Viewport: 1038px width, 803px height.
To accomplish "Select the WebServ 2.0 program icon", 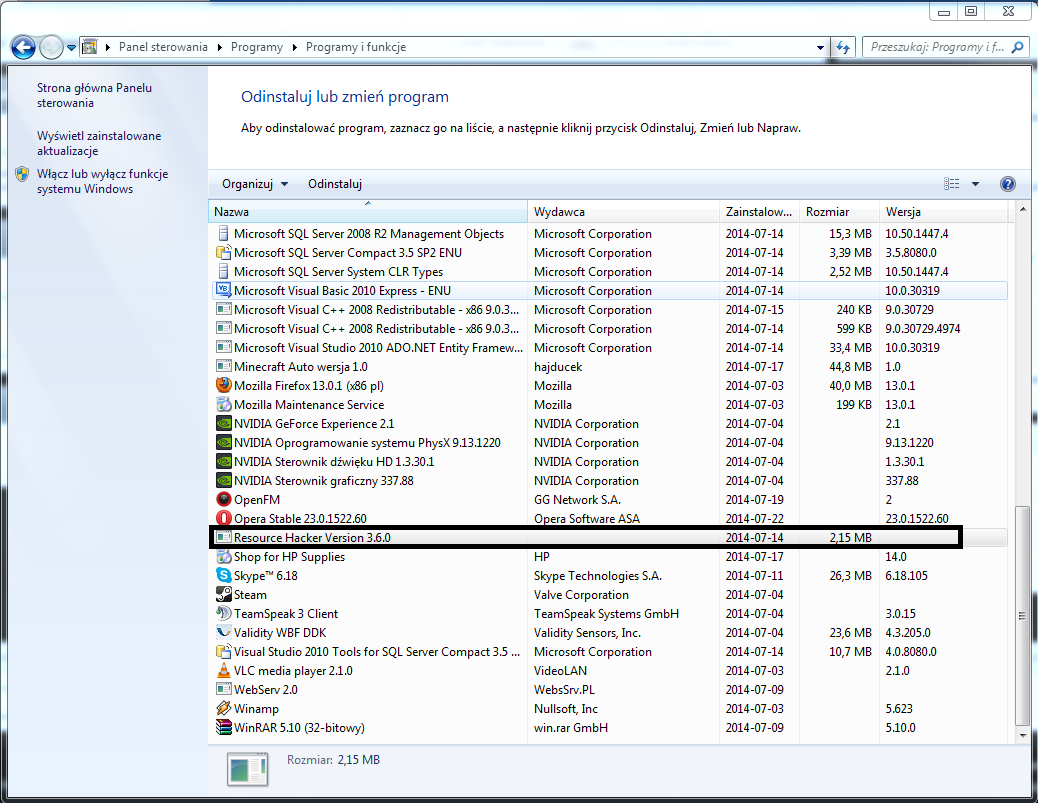I will point(224,690).
